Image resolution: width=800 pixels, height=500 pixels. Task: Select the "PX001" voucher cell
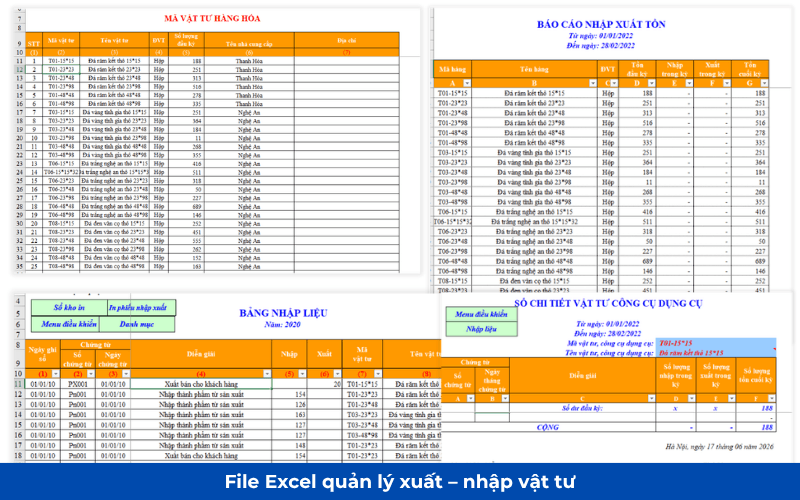point(78,384)
